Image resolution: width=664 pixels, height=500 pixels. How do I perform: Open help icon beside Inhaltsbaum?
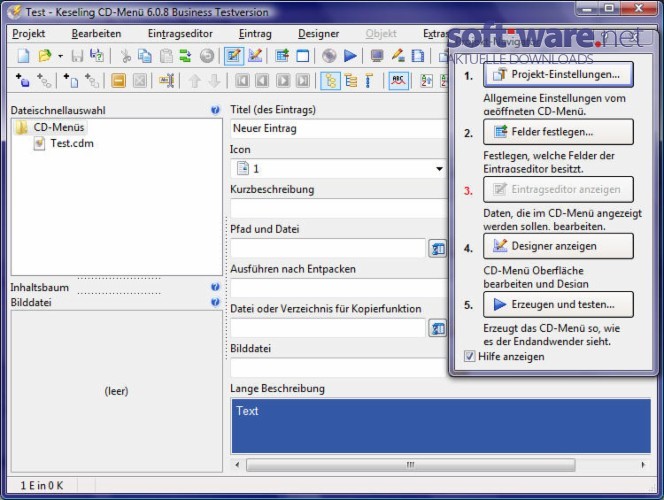pos(215,287)
